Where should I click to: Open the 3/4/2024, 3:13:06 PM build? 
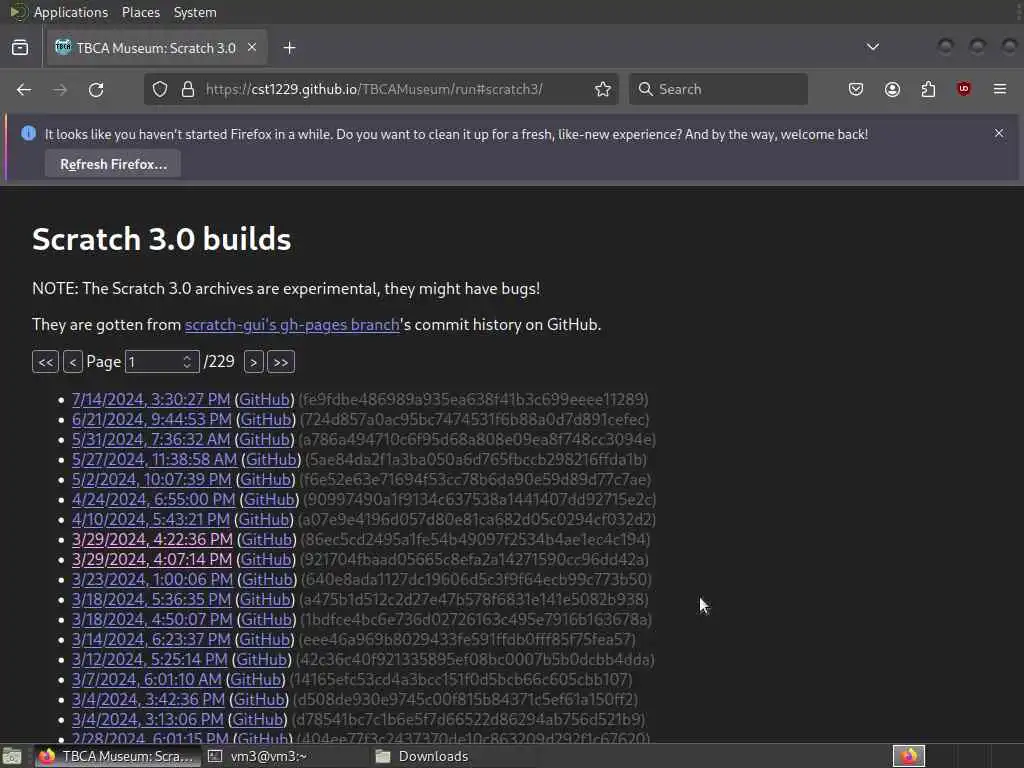pos(148,720)
